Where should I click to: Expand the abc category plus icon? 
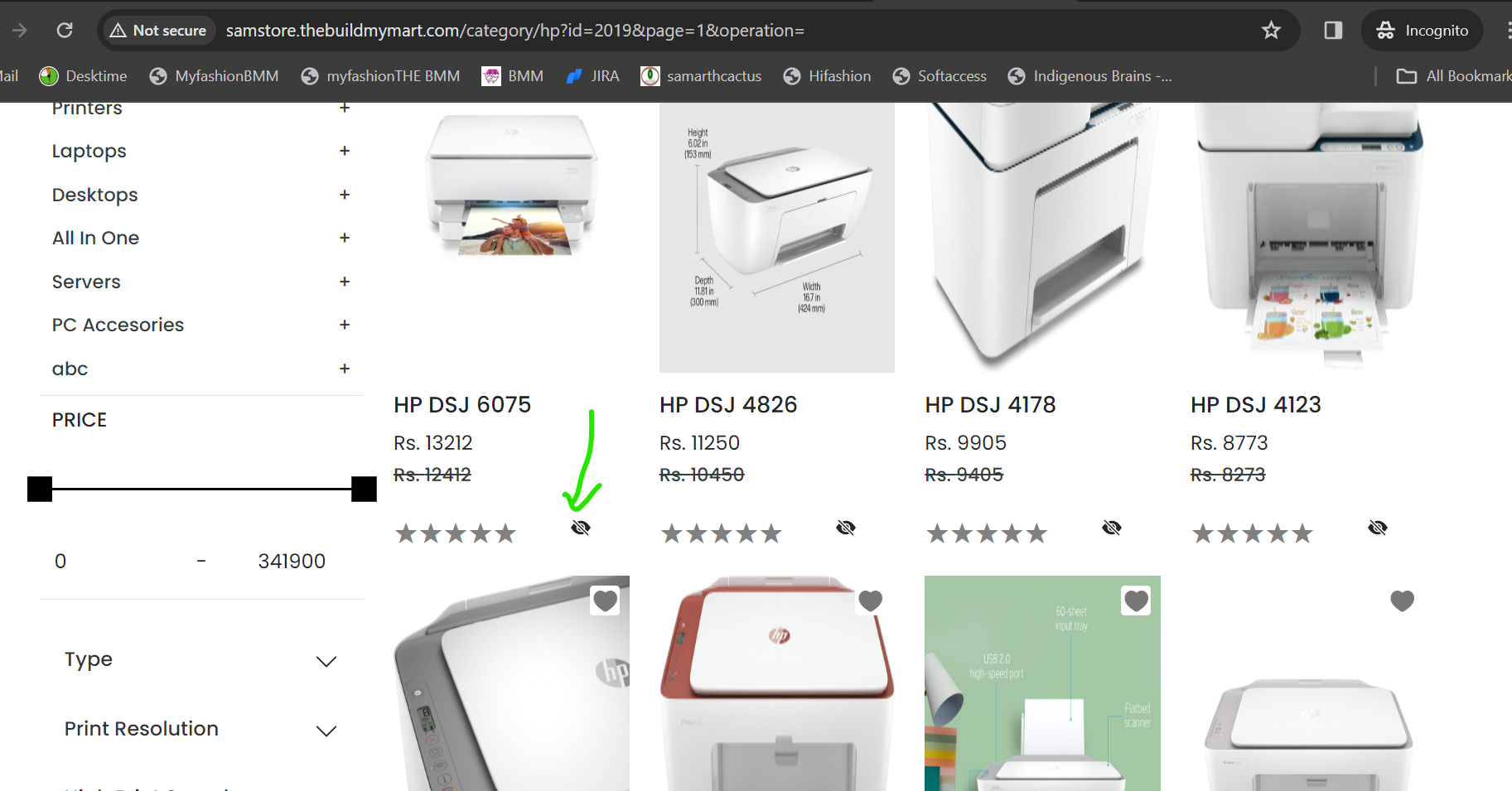345,369
